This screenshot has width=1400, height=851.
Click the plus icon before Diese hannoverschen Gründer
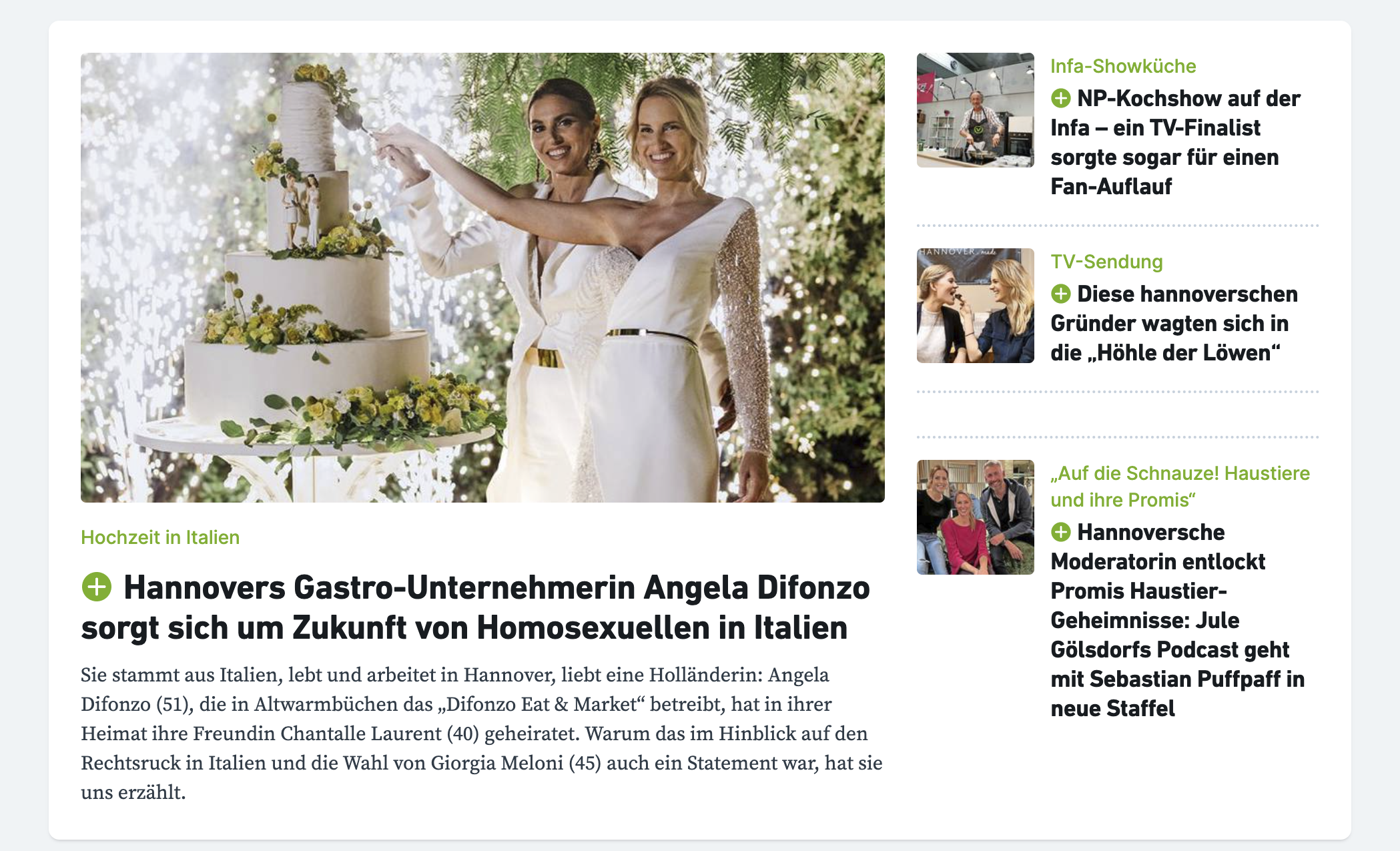1060,294
